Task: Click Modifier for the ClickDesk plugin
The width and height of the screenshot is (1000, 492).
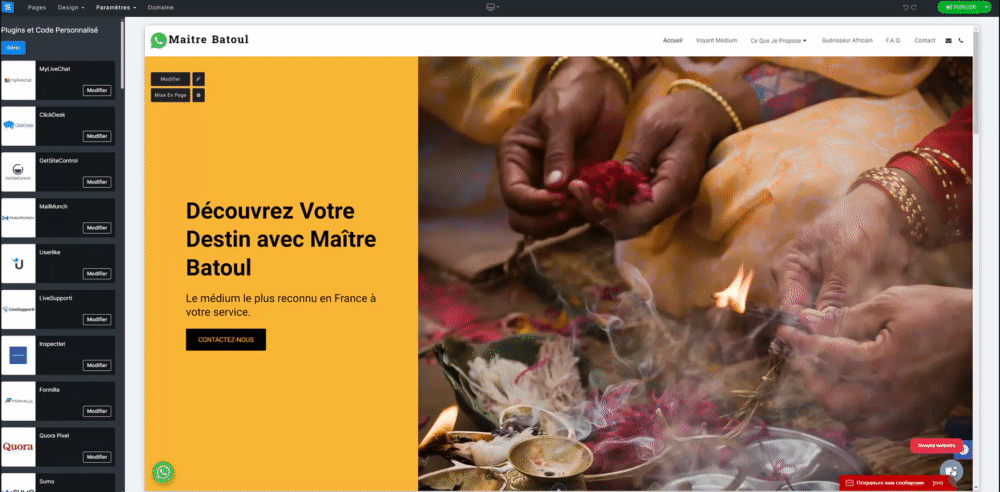Action: pyautogui.click(x=97, y=136)
